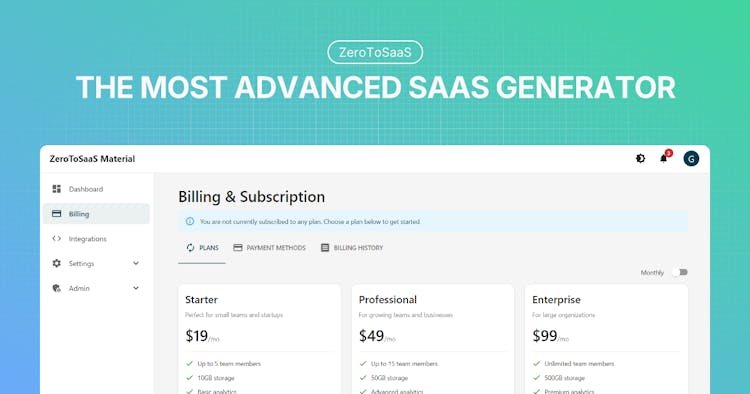Click the Integrations code brackets icon
The image size is (750, 394).
tap(56, 239)
